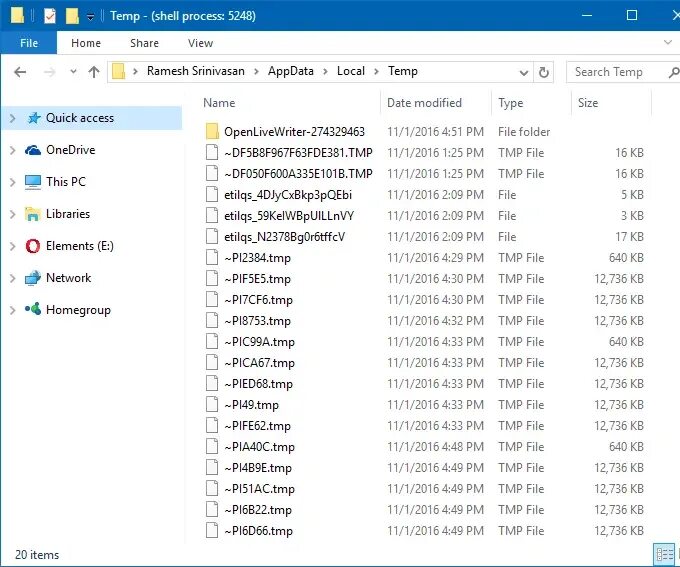Viewport: 680px width, 567px height.
Task: Expand the OneDrive tree node
Action: coord(13,150)
